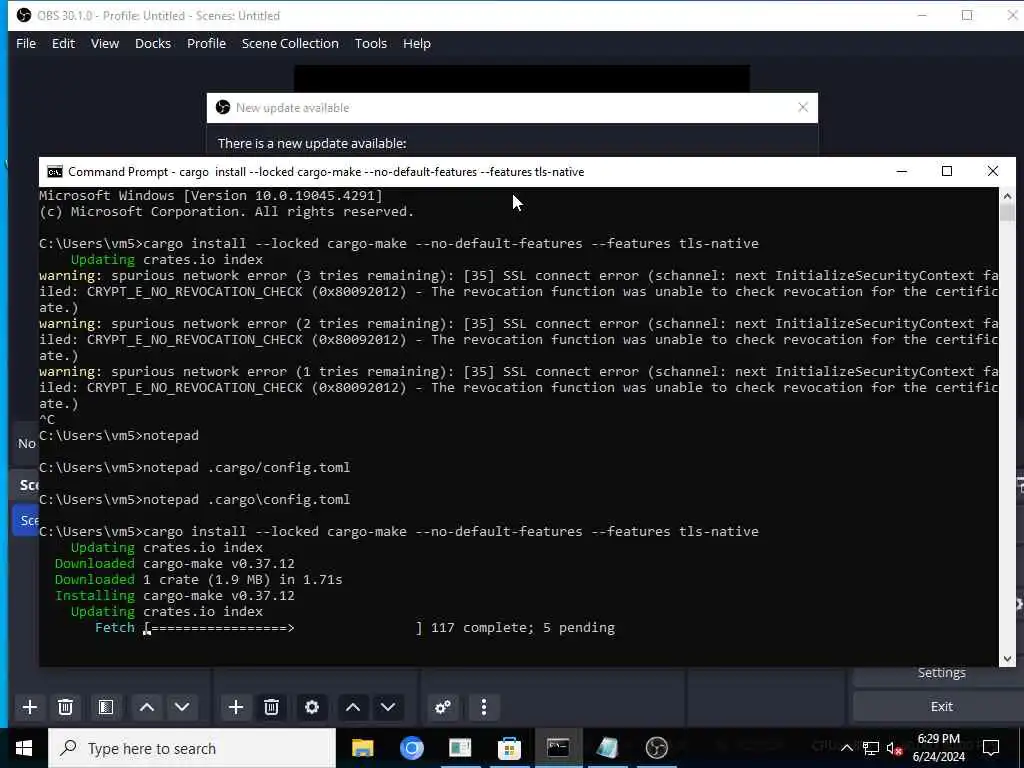Maximize the Command Prompt window
The height and width of the screenshot is (768, 1024).
pyautogui.click(x=947, y=171)
